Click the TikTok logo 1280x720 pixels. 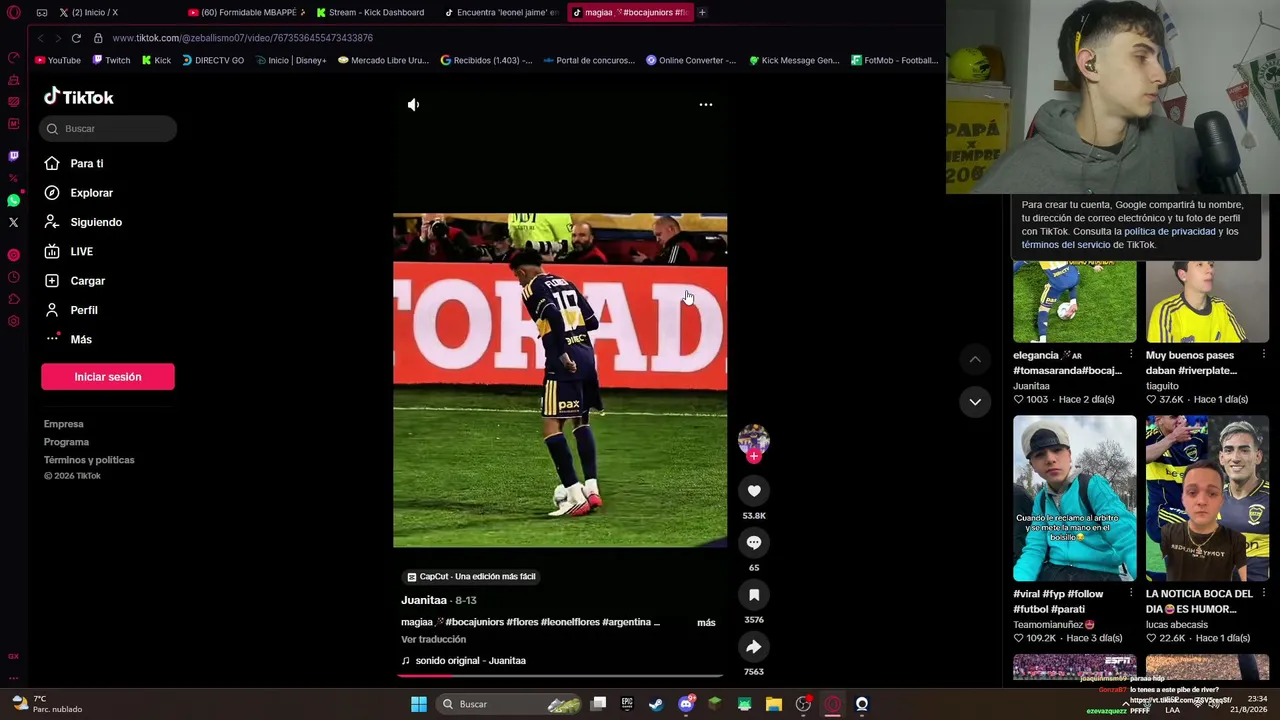[78, 97]
